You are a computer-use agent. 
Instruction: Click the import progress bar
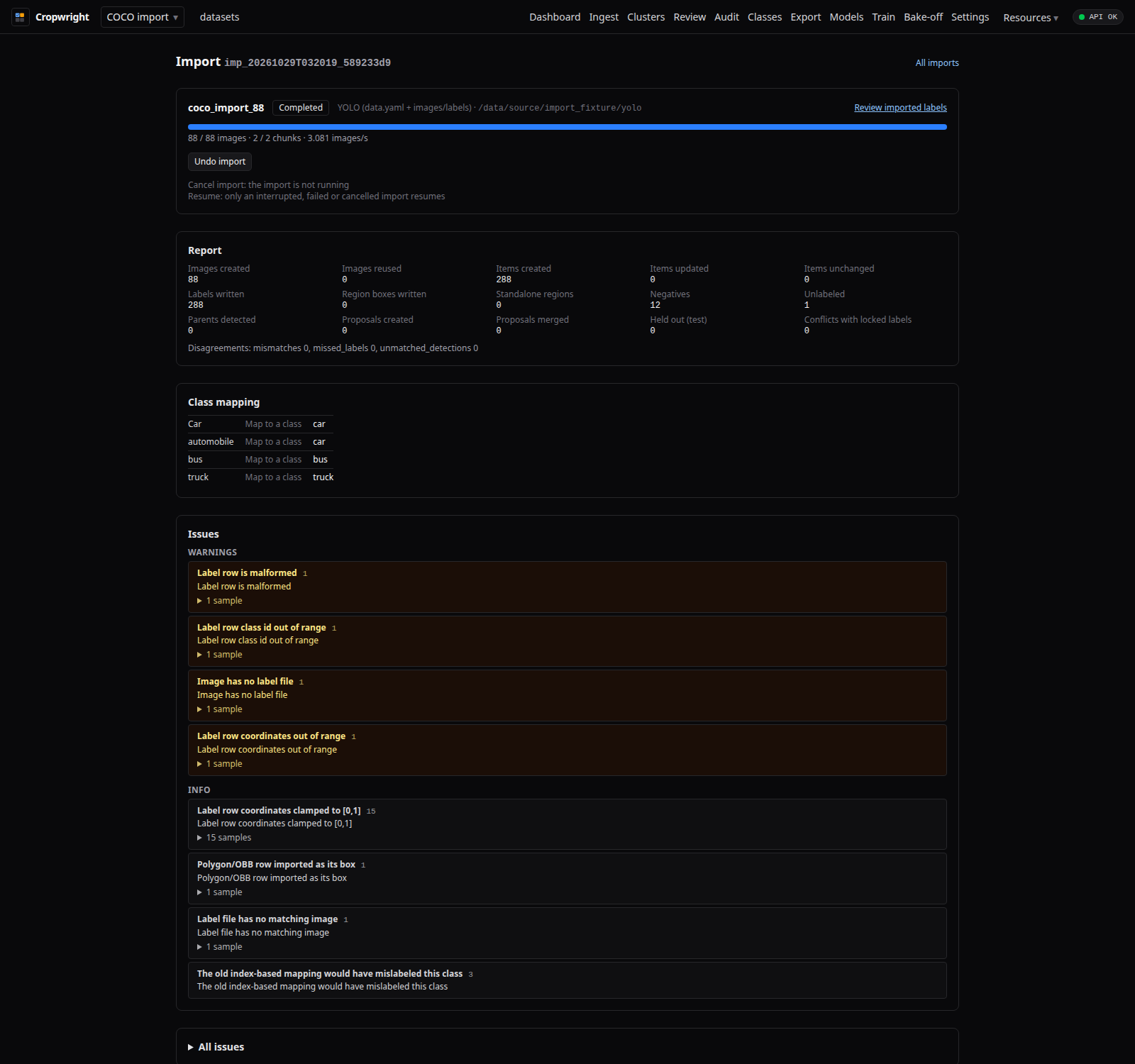(567, 127)
